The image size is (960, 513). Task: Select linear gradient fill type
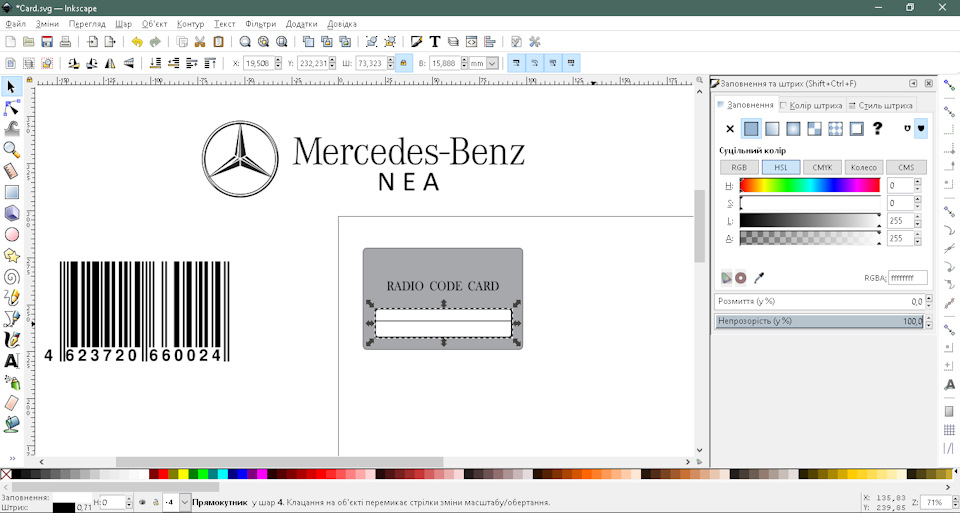[x=772, y=129]
